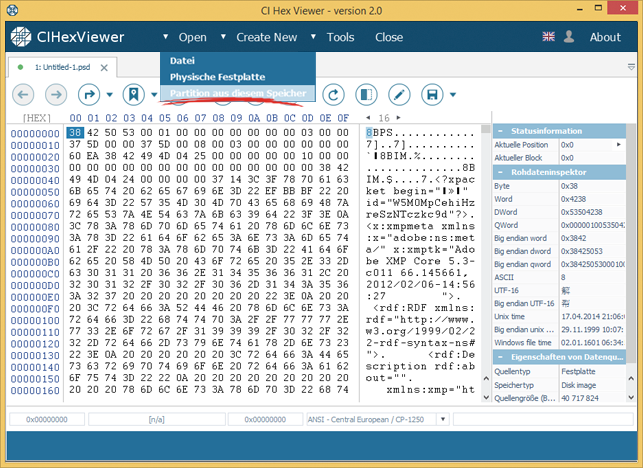Open the Create New menu
Viewport: 643px width, 468px height.
click(267, 37)
